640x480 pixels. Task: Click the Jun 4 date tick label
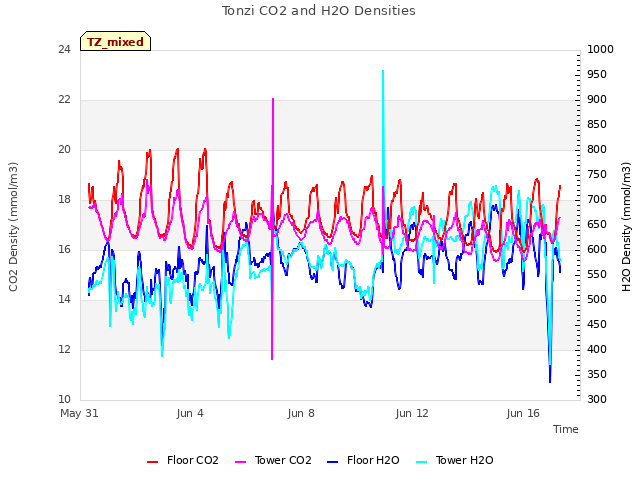coord(190,413)
